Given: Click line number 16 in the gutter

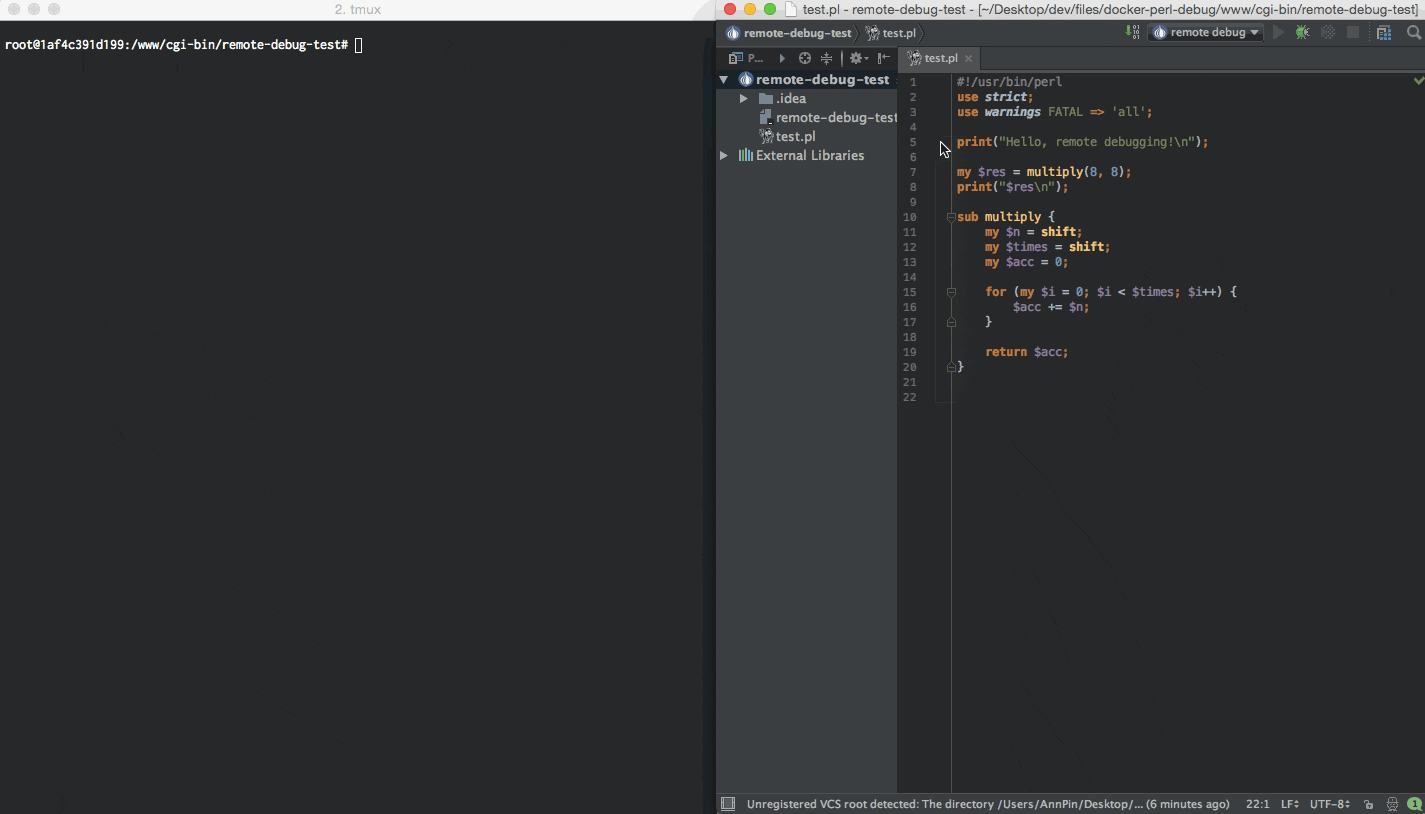Looking at the screenshot, I should 909,307.
